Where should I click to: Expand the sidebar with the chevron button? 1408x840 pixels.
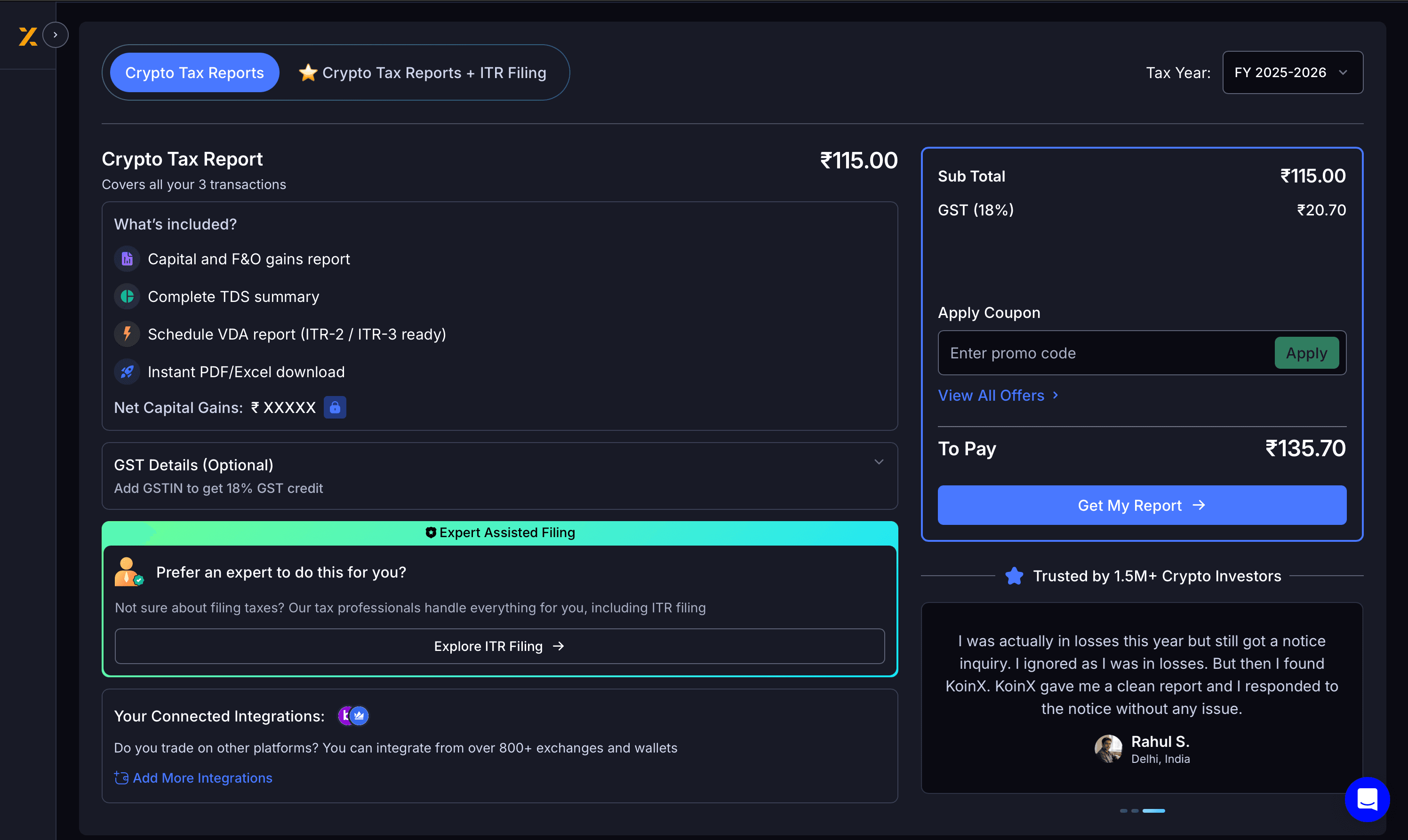(56, 35)
